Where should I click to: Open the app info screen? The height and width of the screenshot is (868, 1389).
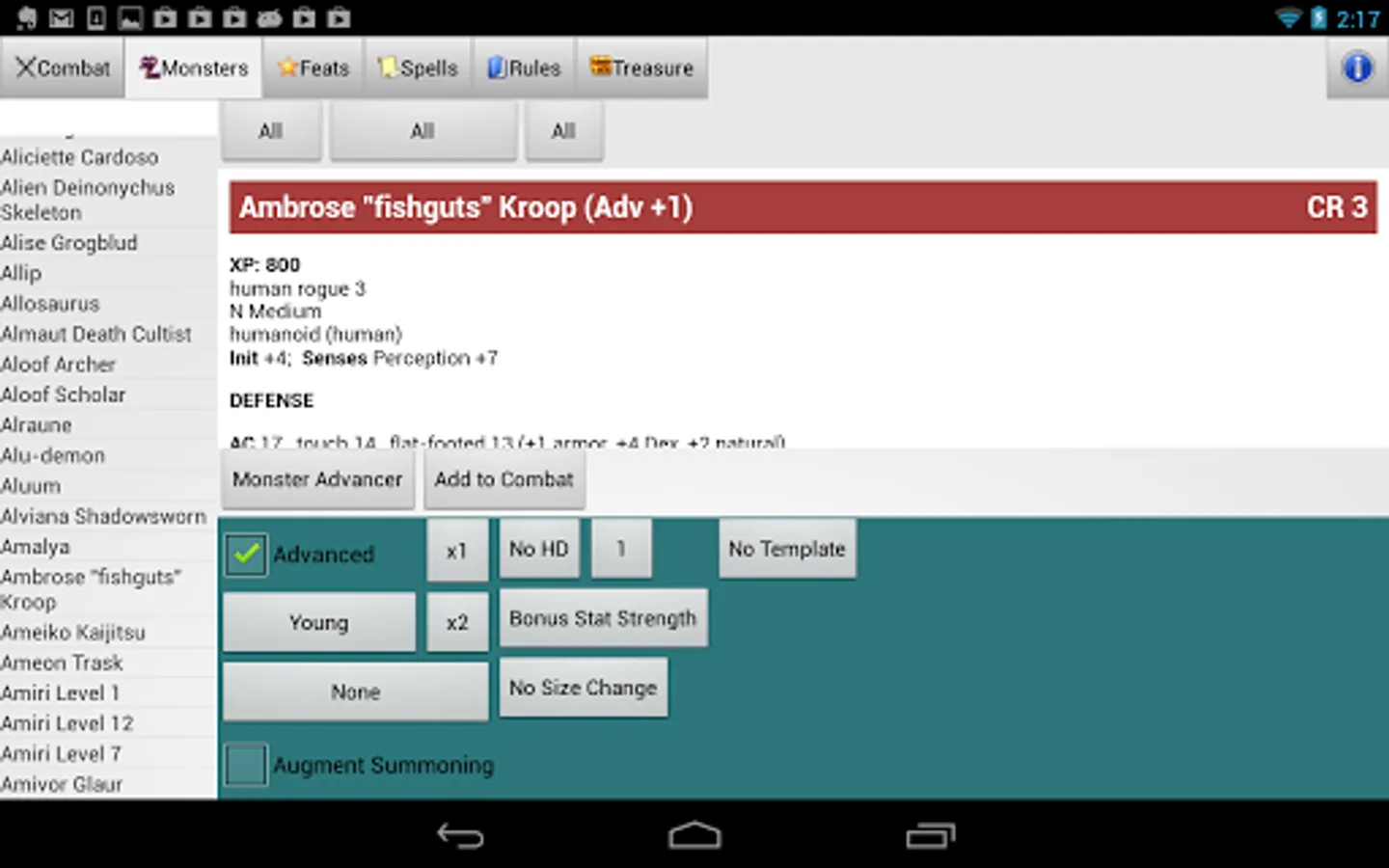pos(1356,68)
